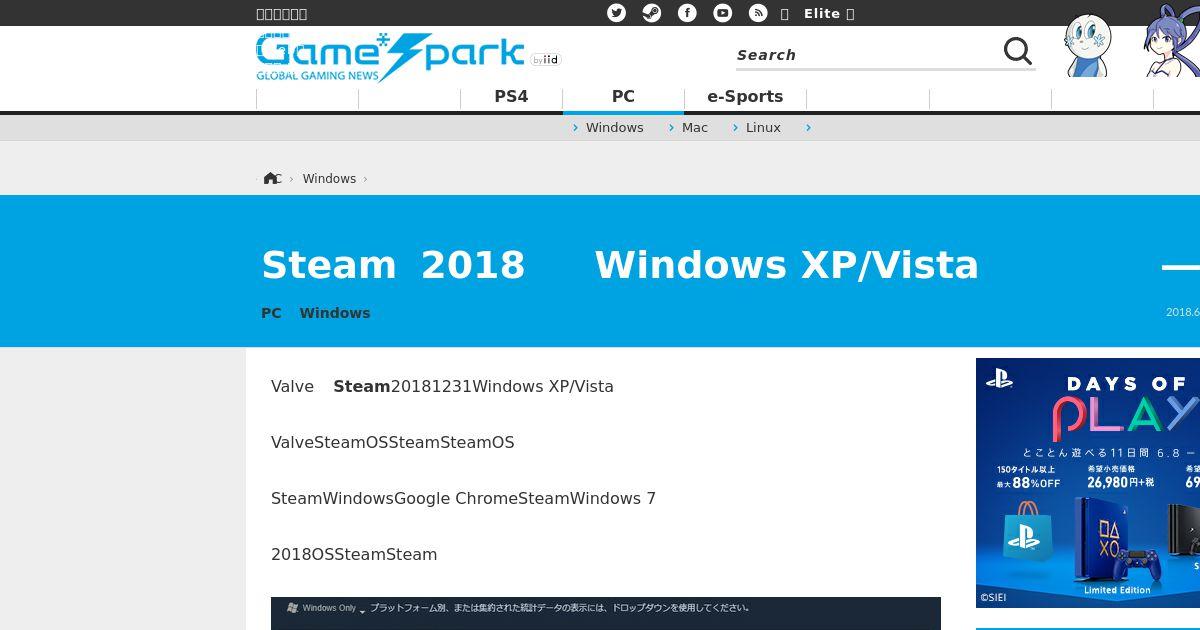
Task: Open the Steam icon link
Action: [x=651, y=13]
